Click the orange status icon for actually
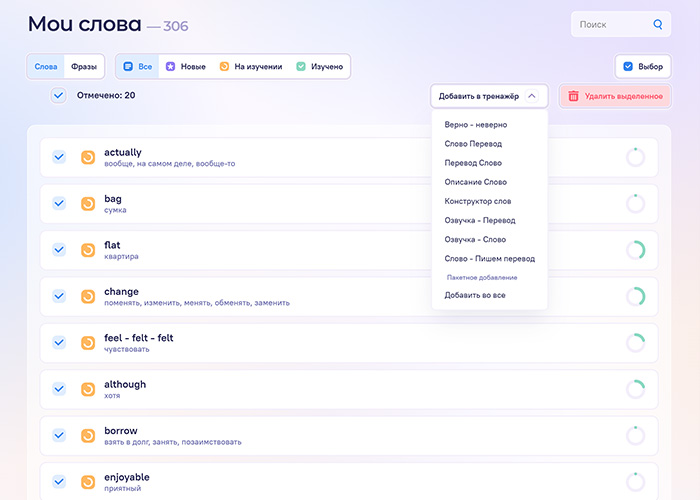 tap(88, 158)
